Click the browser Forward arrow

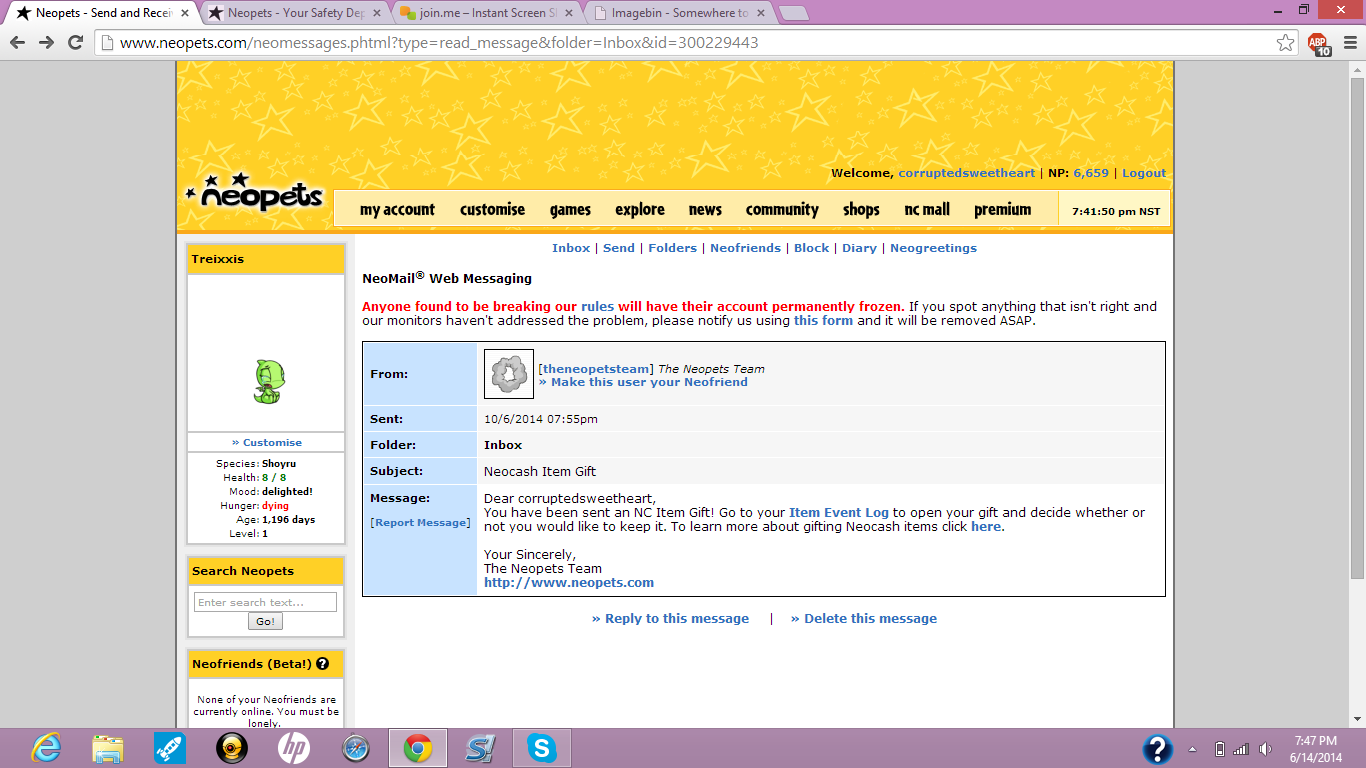tap(46, 43)
